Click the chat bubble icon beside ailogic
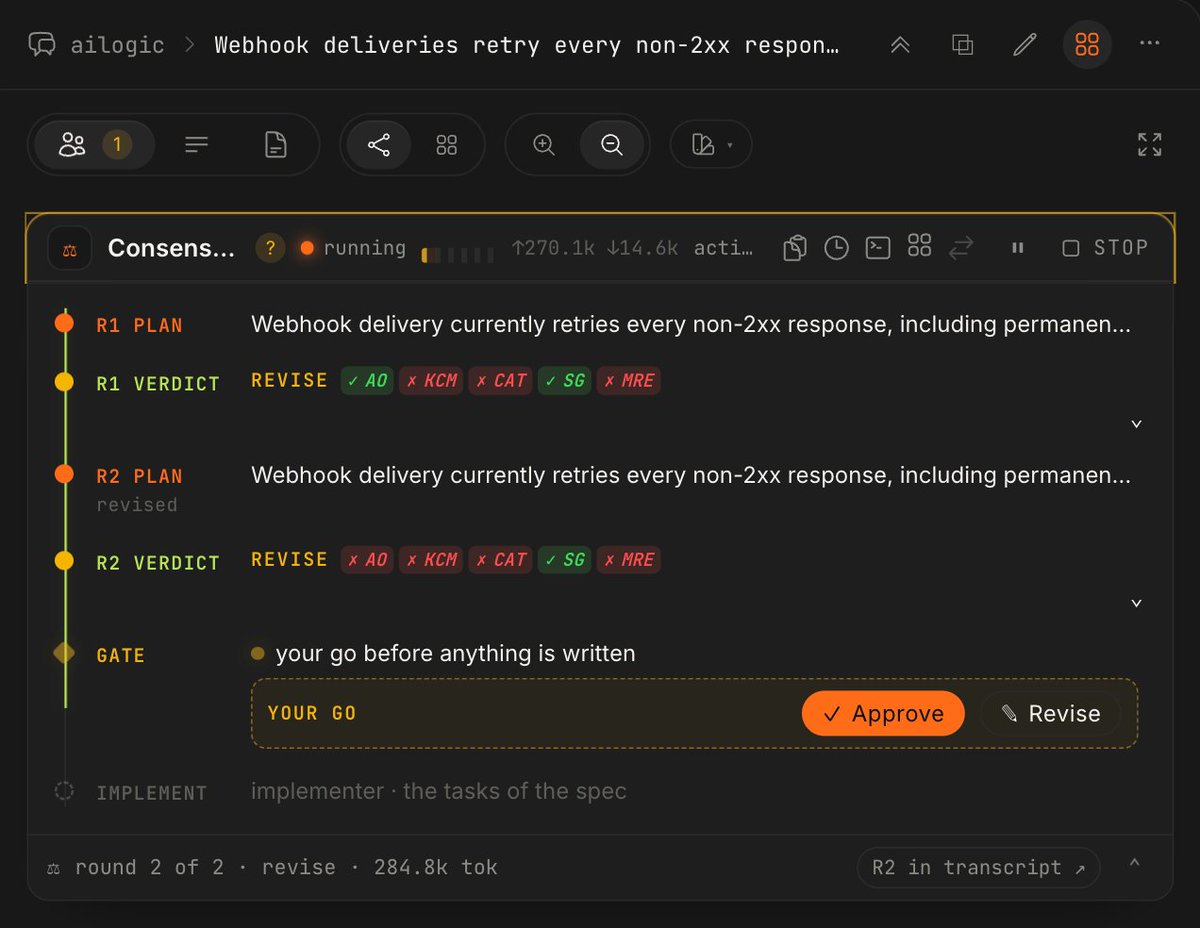The width and height of the screenshot is (1200, 928). 42,45
